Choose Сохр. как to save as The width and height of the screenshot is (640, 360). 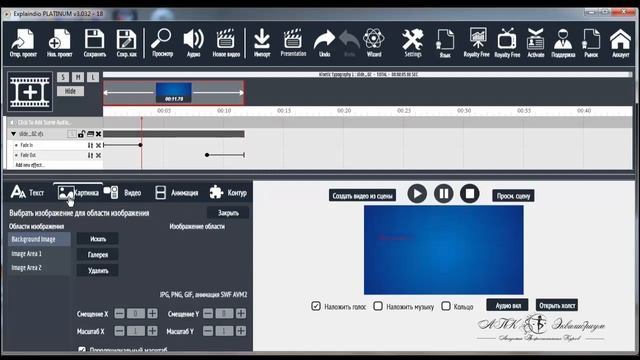(126, 42)
